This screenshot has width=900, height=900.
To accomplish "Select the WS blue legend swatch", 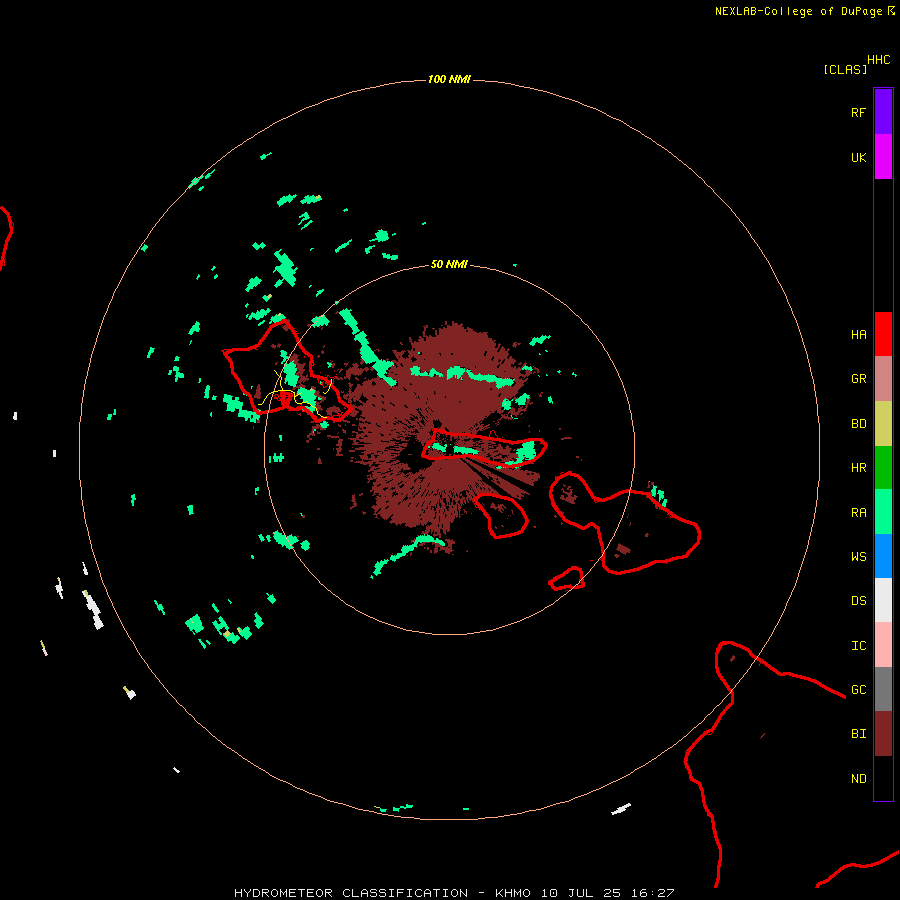I will click(883, 556).
